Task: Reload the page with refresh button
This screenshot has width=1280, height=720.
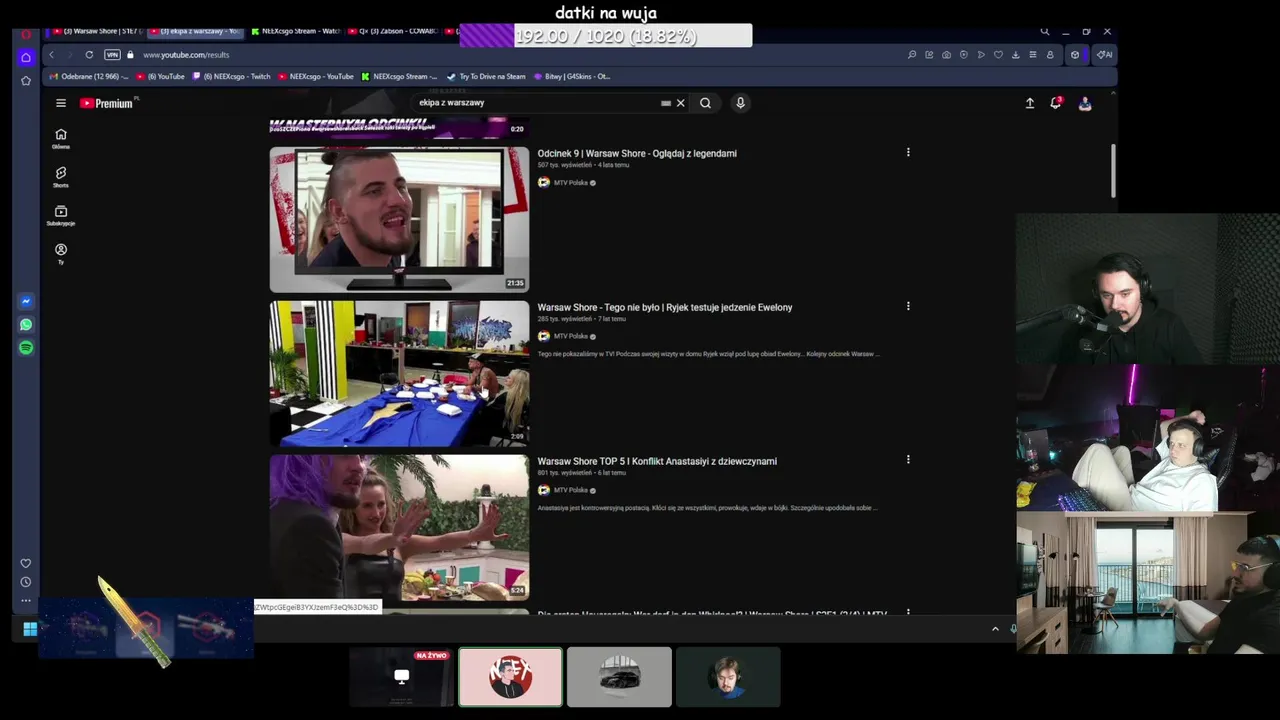Action: pos(89,55)
